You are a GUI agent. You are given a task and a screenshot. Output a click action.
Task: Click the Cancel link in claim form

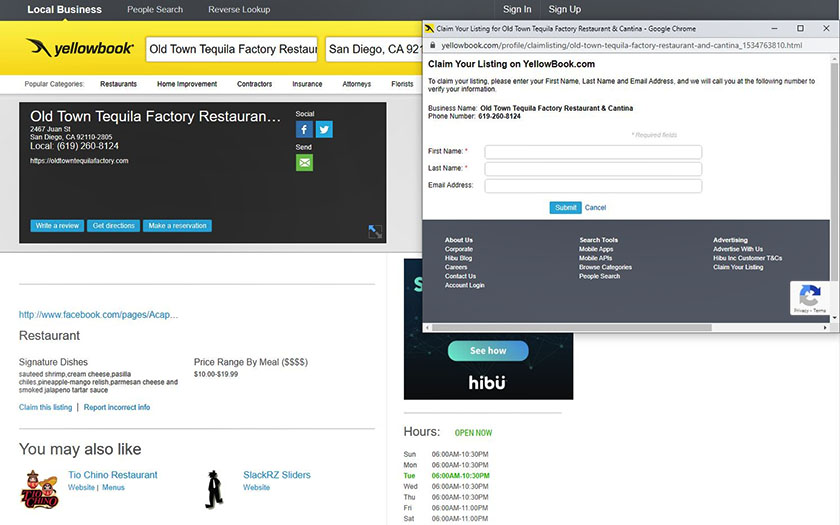click(x=595, y=208)
